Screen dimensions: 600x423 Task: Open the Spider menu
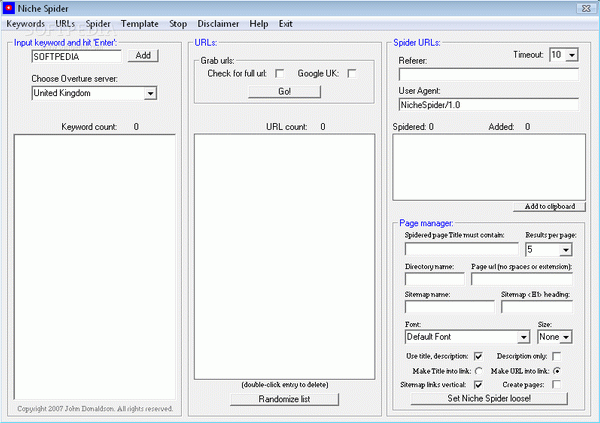[x=98, y=24]
